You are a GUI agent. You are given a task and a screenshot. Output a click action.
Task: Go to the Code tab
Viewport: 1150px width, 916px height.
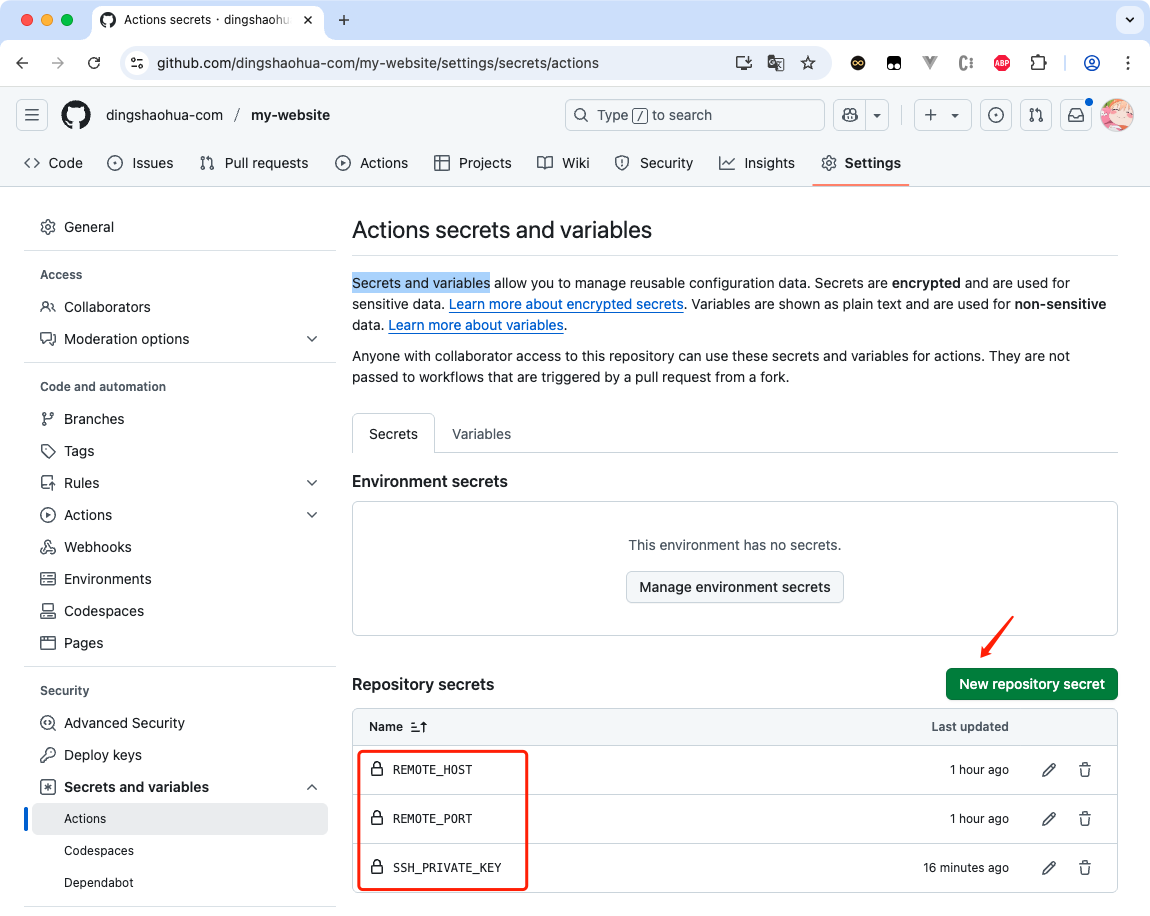point(53,163)
